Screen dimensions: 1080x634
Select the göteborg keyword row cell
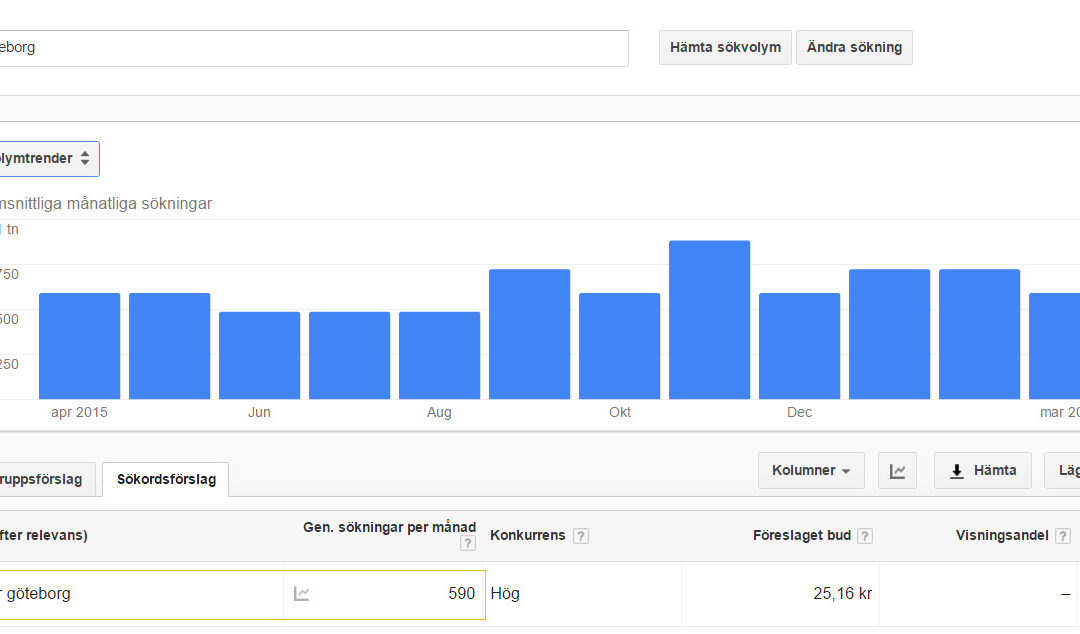click(140, 594)
